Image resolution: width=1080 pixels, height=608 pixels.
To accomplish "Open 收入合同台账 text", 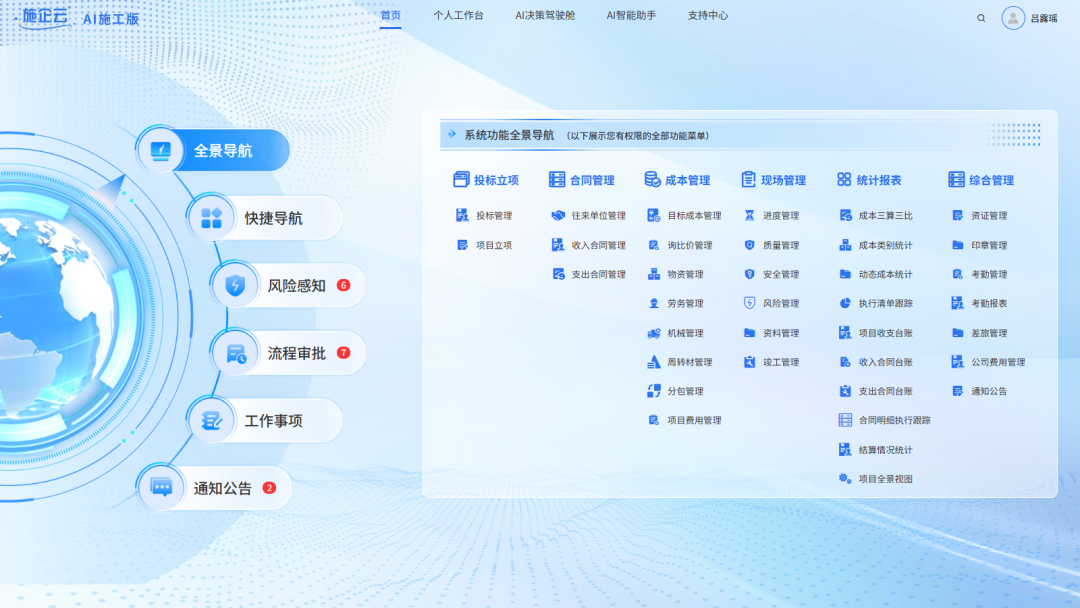I will pyautogui.click(x=885, y=361).
